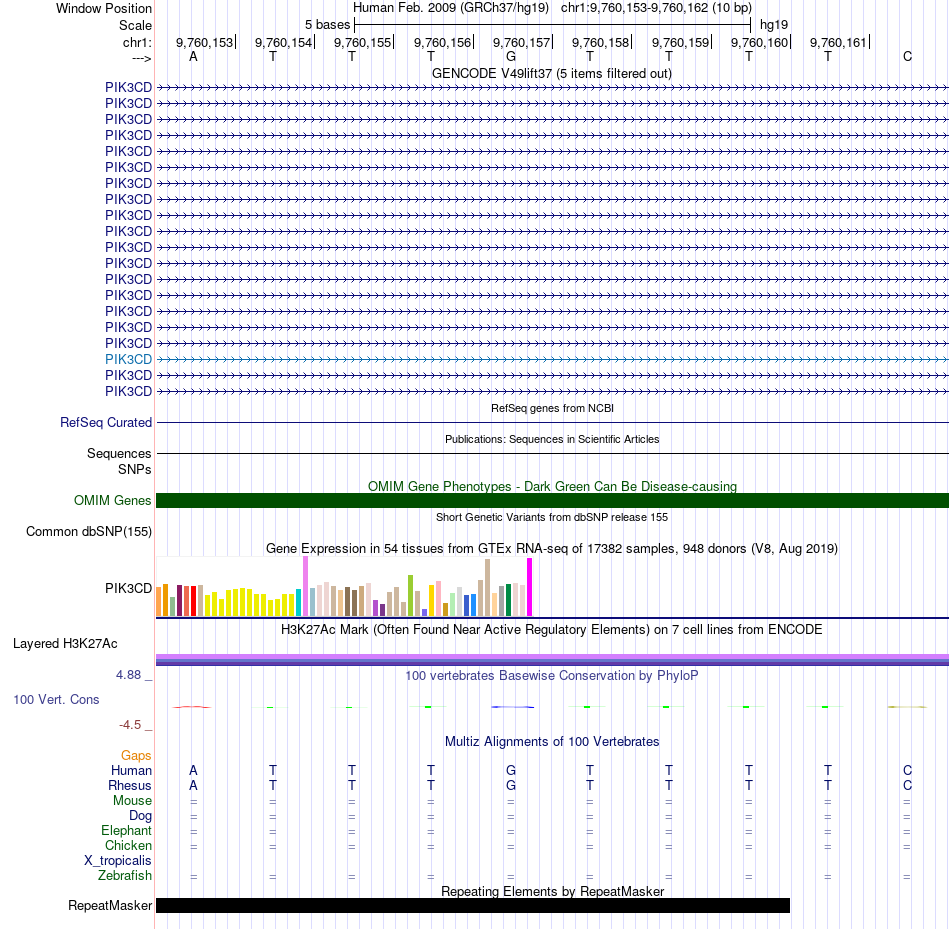Click the ---> strand direction arrow
Screen dimensions: 950x929
pos(141,58)
